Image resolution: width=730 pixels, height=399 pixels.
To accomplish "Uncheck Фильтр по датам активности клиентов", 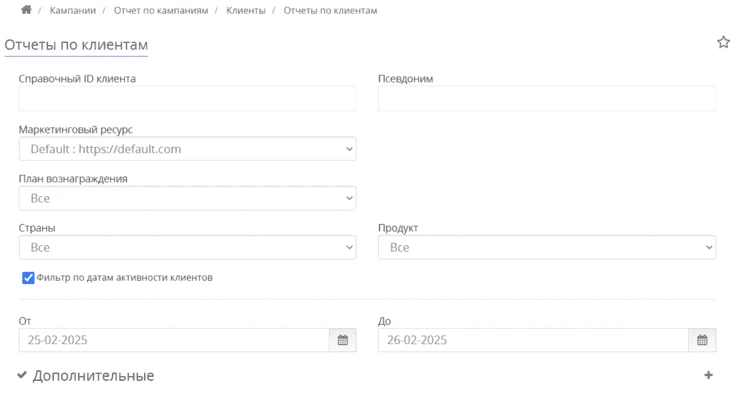I will point(28,278).
